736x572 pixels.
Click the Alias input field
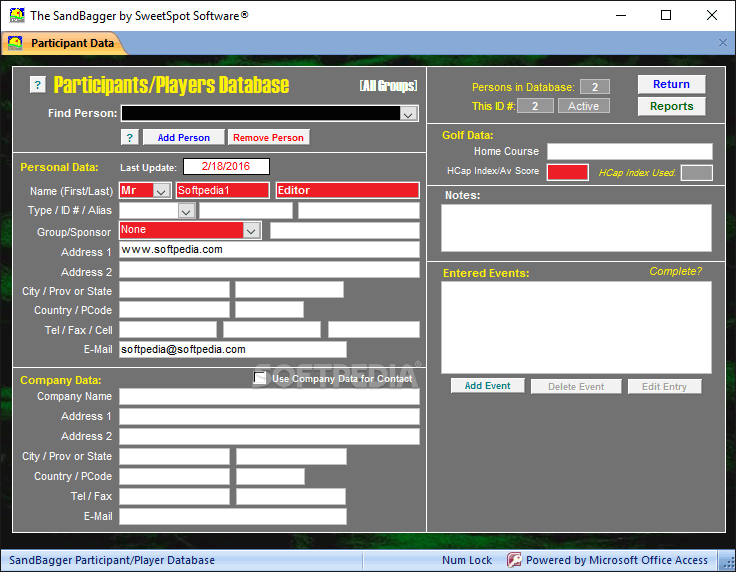359,211
